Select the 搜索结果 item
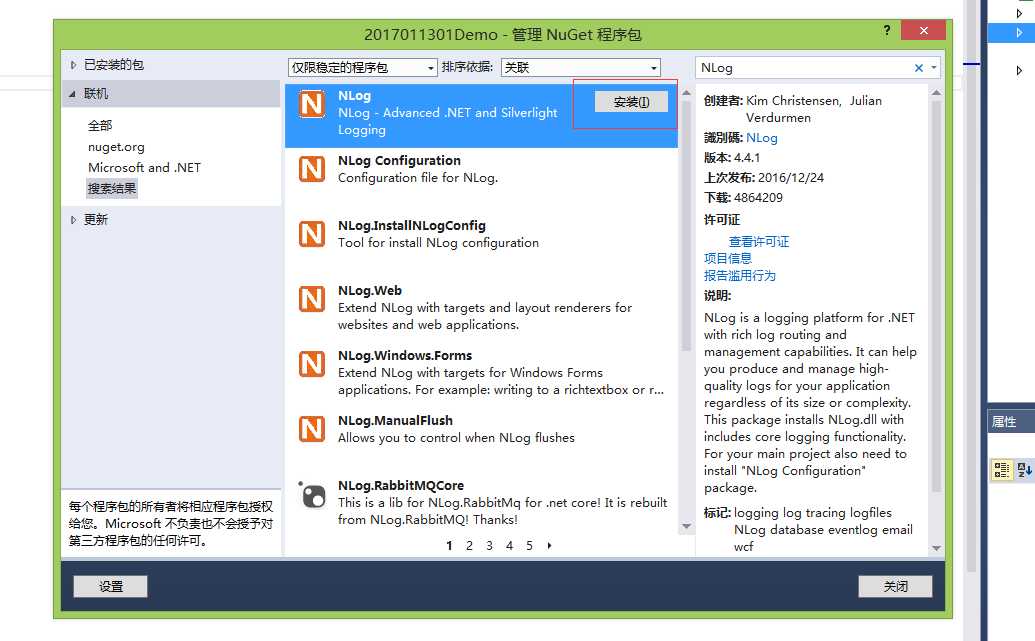This screenshot has height=641, width=1035. [x=112, y=188]
